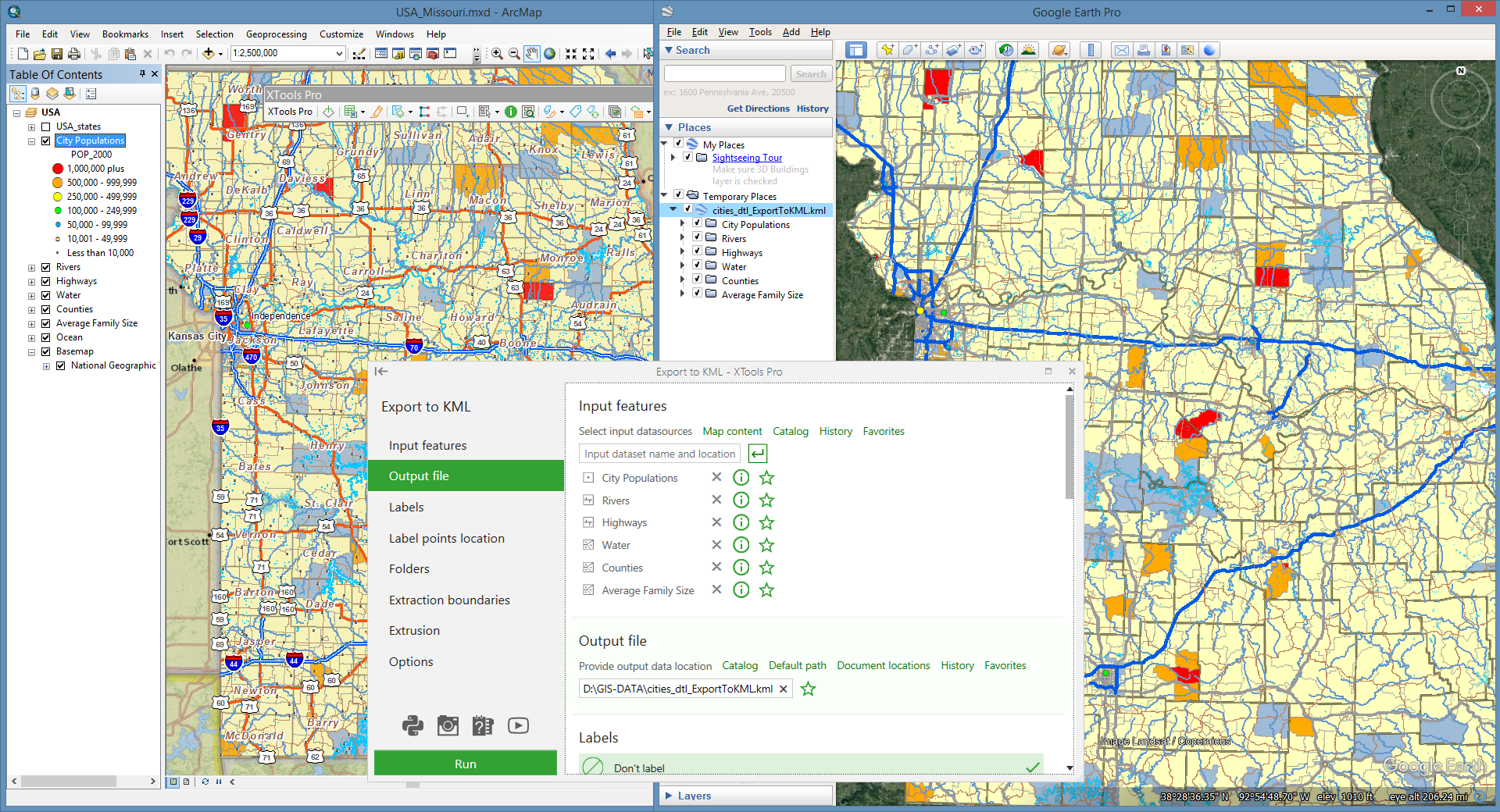Uncheck Counties folder in Google Earth Places
Screen dimensions: 1500x812
pyautogui.click(x=697, y=280)
